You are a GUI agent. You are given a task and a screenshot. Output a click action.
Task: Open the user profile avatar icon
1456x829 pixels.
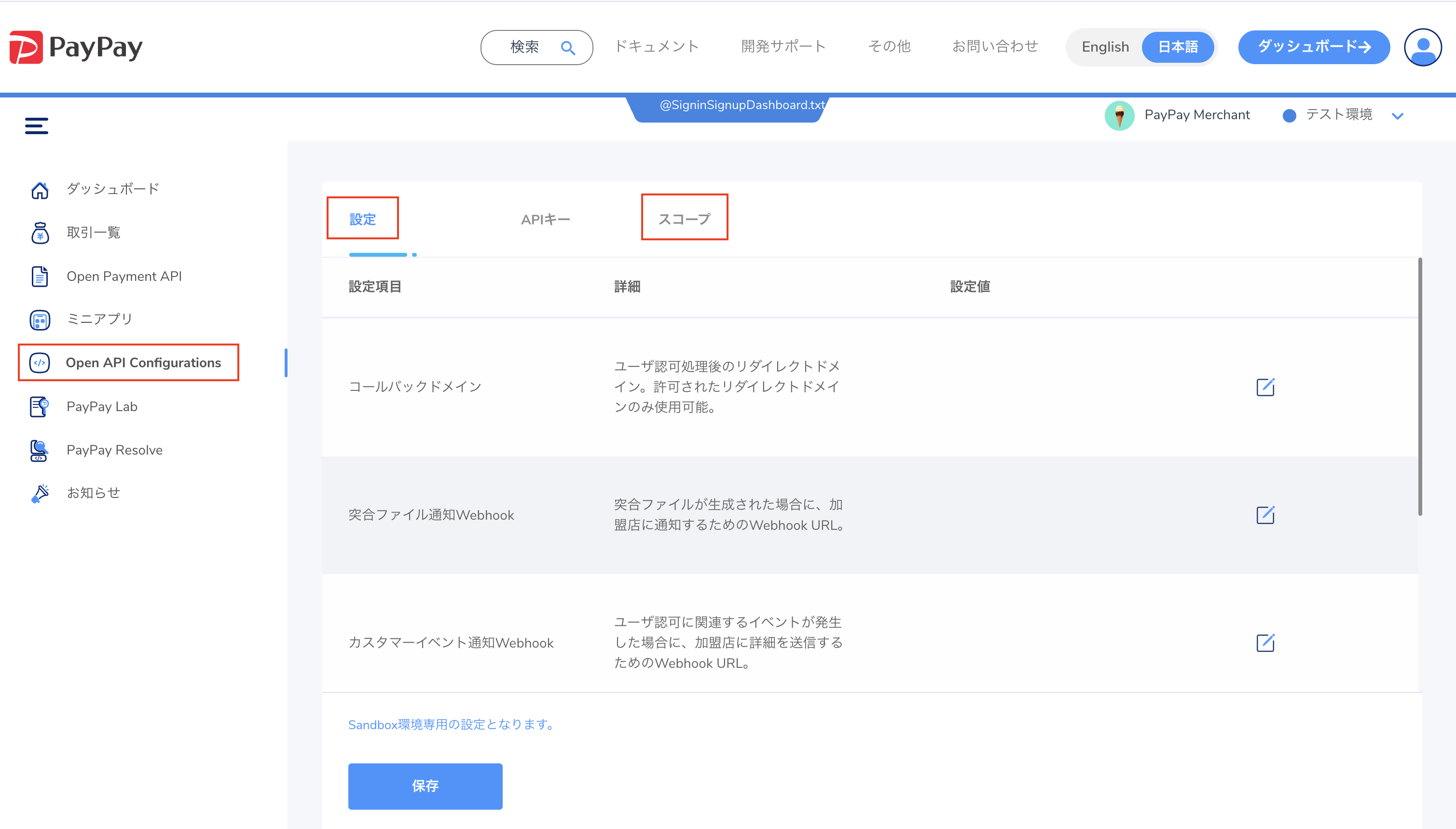pos(1422,47)
